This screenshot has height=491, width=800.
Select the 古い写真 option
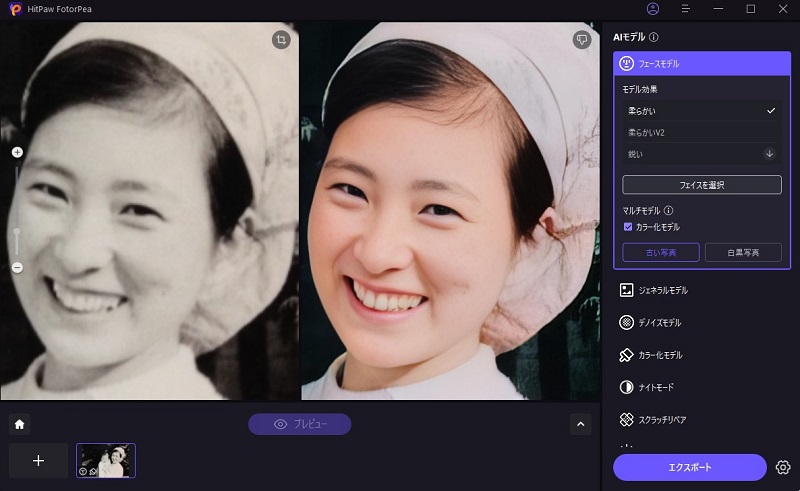(661, 253)
